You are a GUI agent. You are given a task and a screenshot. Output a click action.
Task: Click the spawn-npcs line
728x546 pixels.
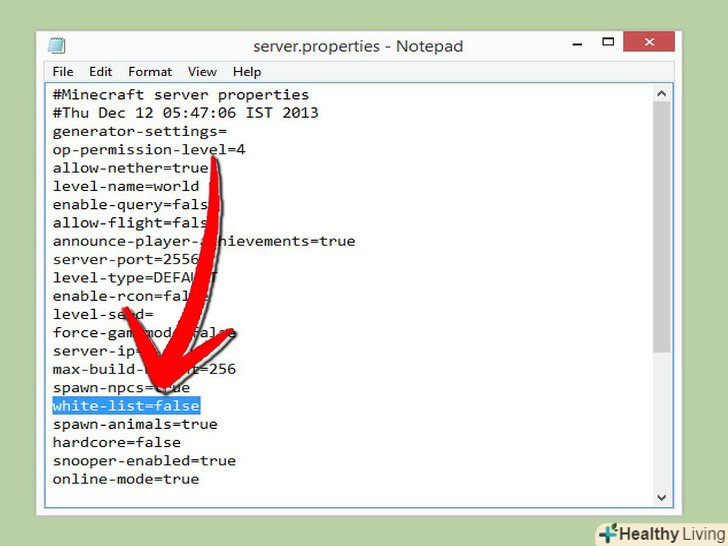click(x=121, y=387)
